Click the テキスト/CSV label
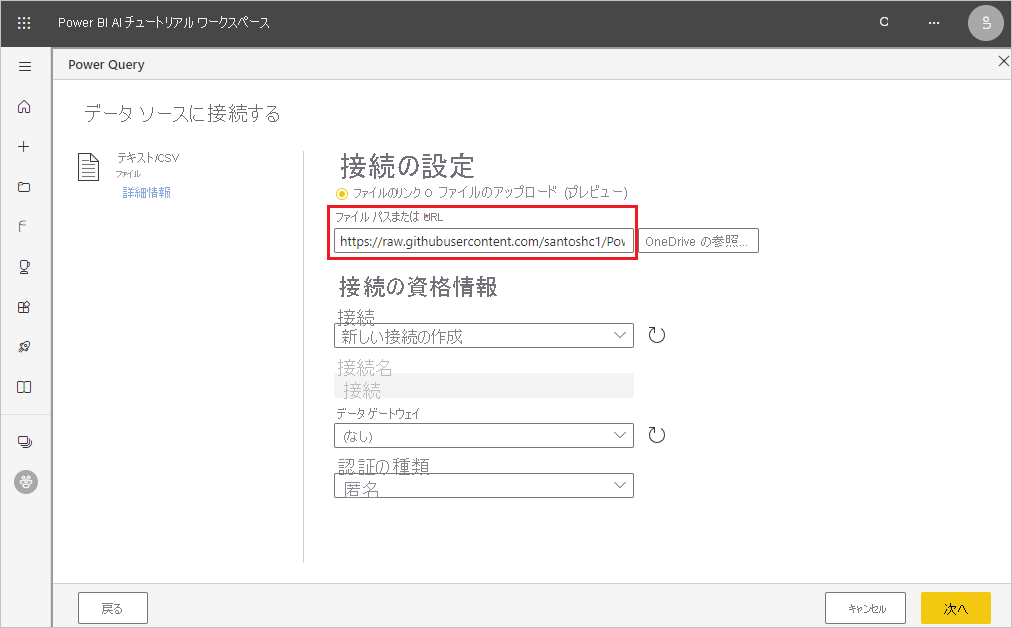 (148, 157)
